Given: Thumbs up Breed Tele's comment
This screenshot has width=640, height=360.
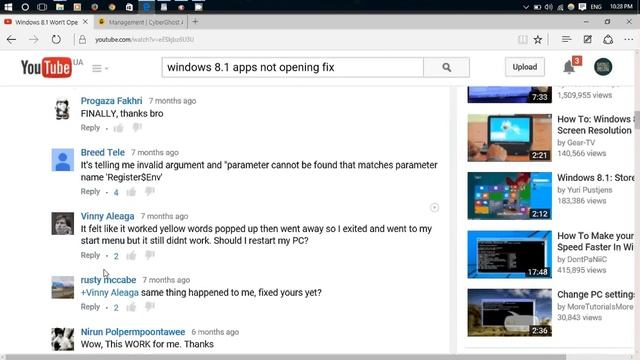Looking at the screenshot, I should pyautogui.click(x=131, y=192).
